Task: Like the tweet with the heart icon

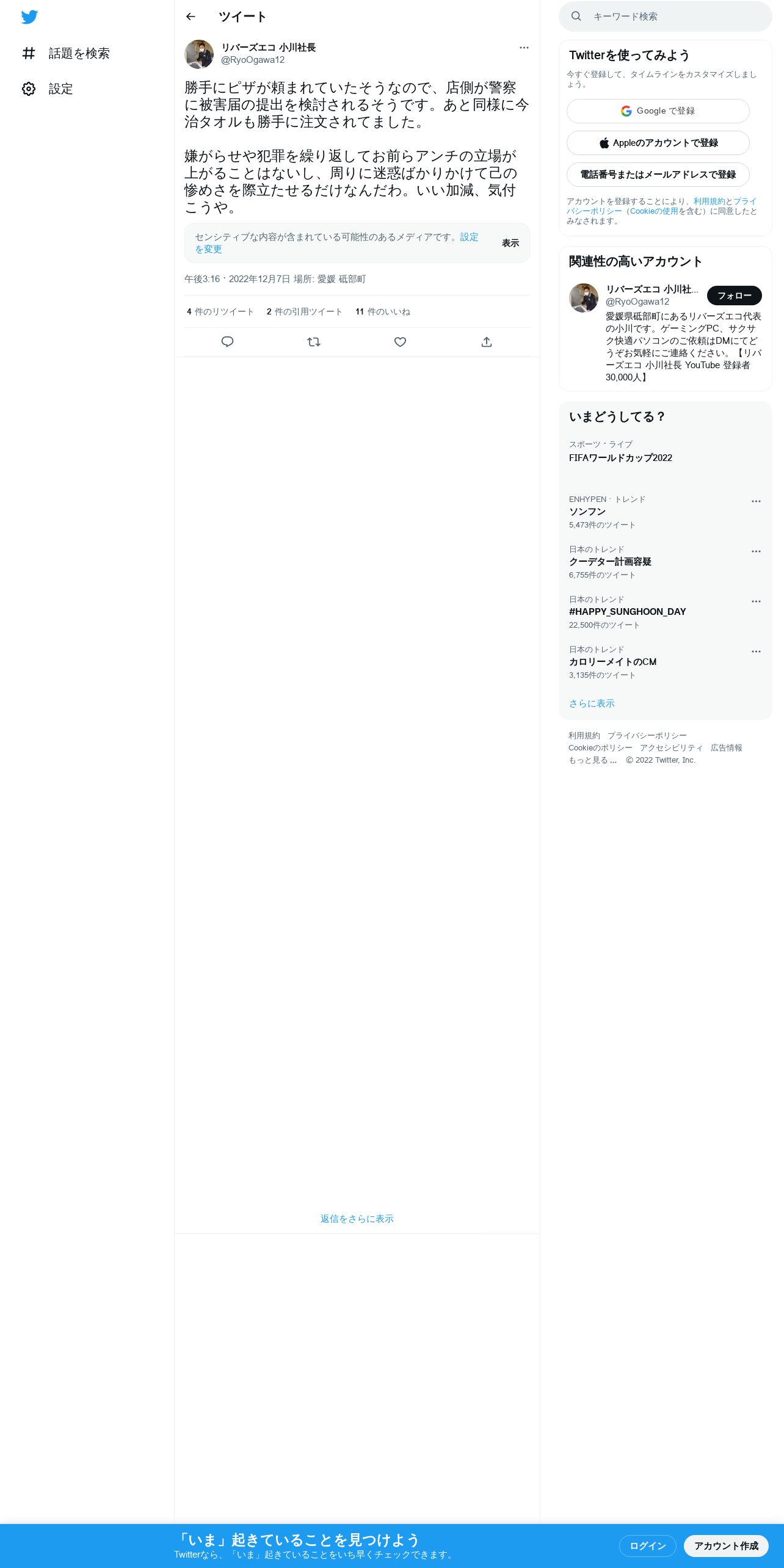Action: [400, 342]
